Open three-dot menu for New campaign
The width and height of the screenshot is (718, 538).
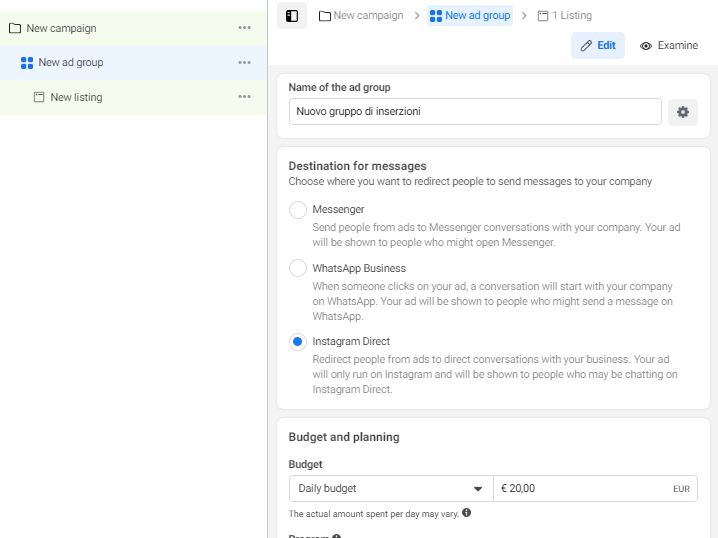click(x=245, y=28)
